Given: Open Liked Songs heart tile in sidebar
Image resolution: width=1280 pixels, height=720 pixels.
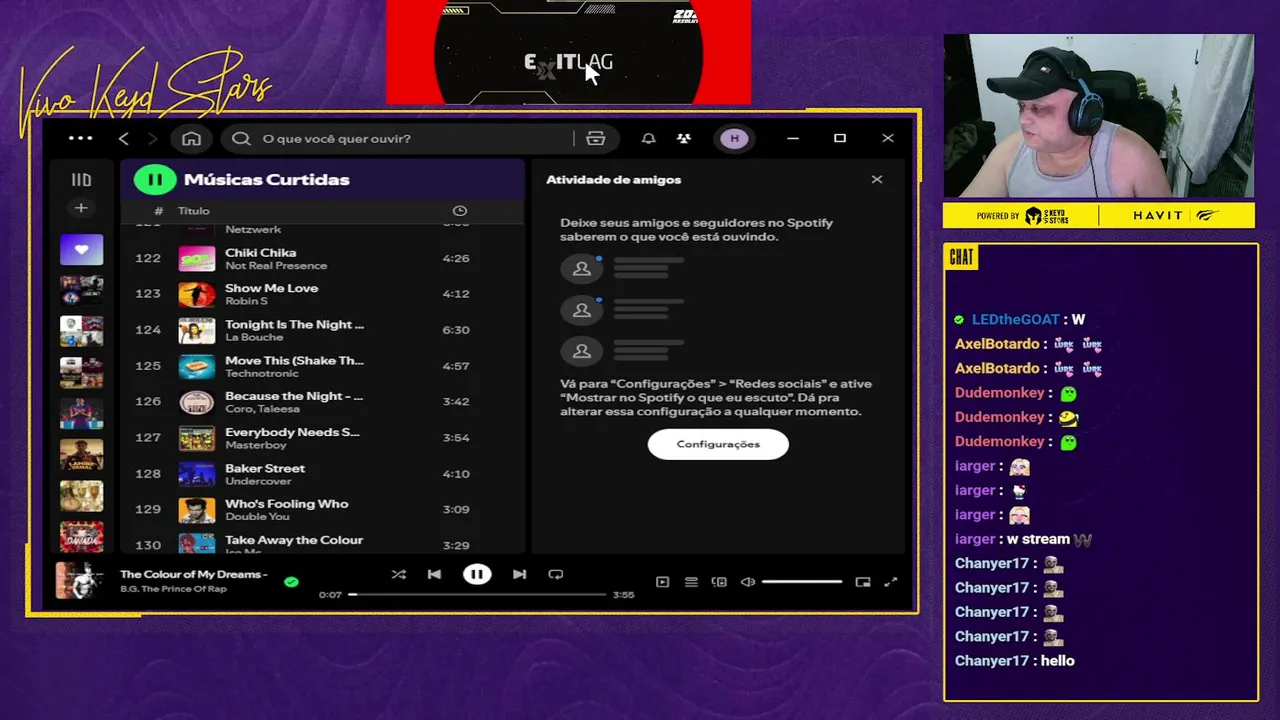Looking at the screenshot, I should (x=81, y=249).
